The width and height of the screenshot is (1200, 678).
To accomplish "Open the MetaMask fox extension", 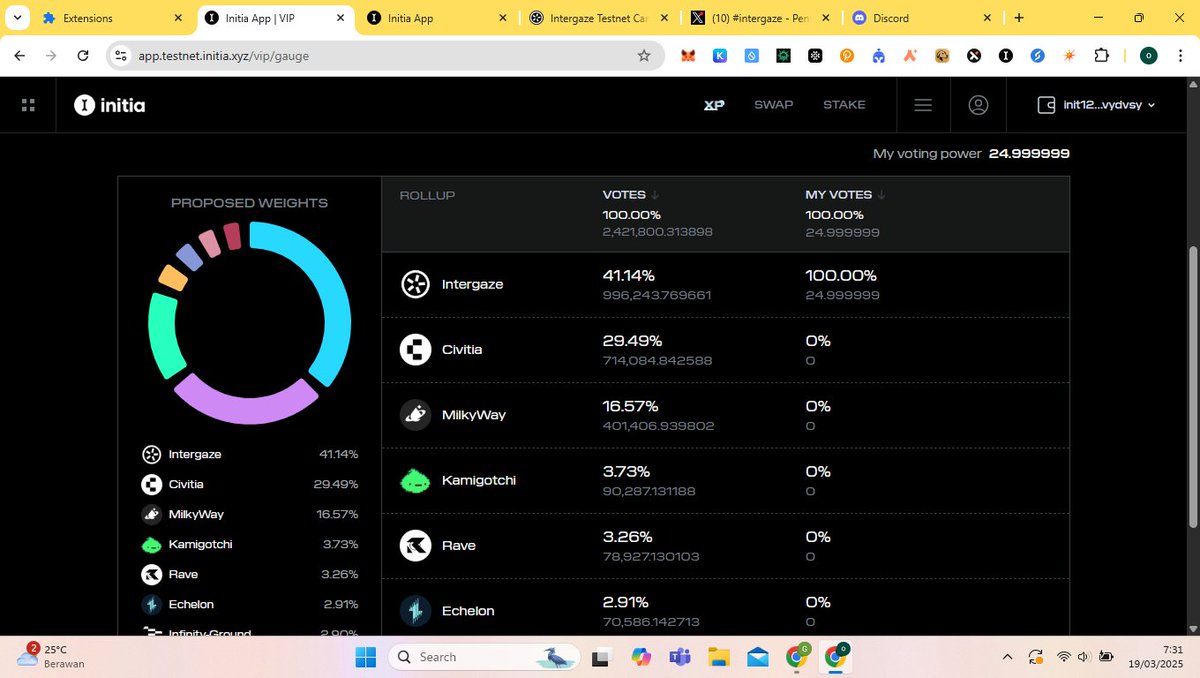I will click(687, 56).
